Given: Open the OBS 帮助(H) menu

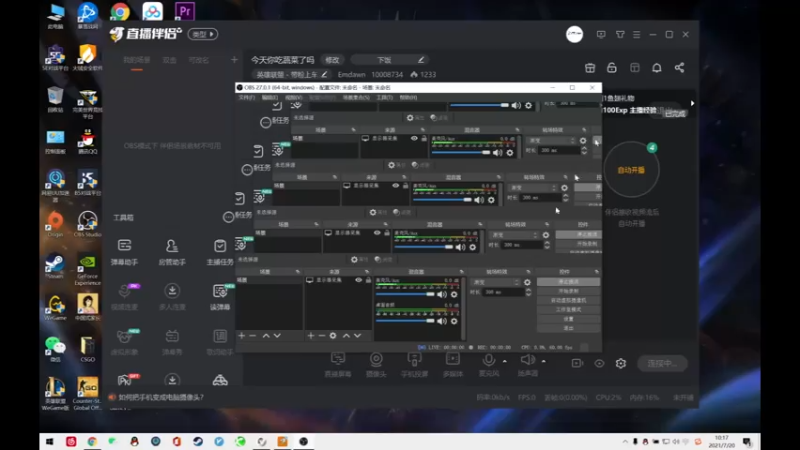Looking at the screenshot, I should (408, 97).
